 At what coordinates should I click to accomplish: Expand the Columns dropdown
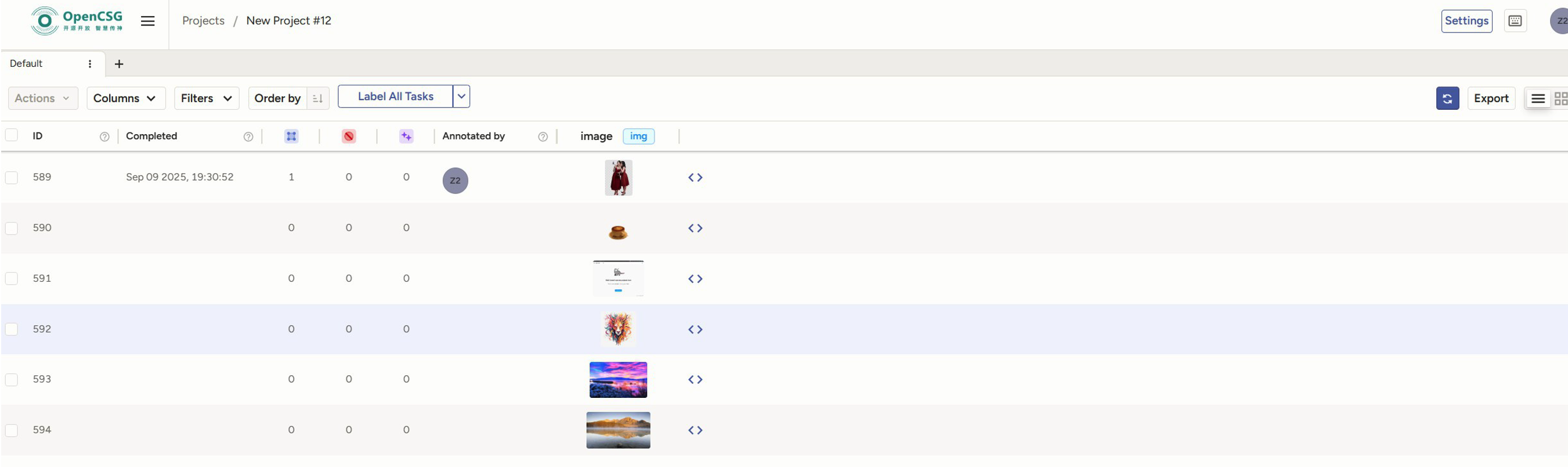click(125, 99)
